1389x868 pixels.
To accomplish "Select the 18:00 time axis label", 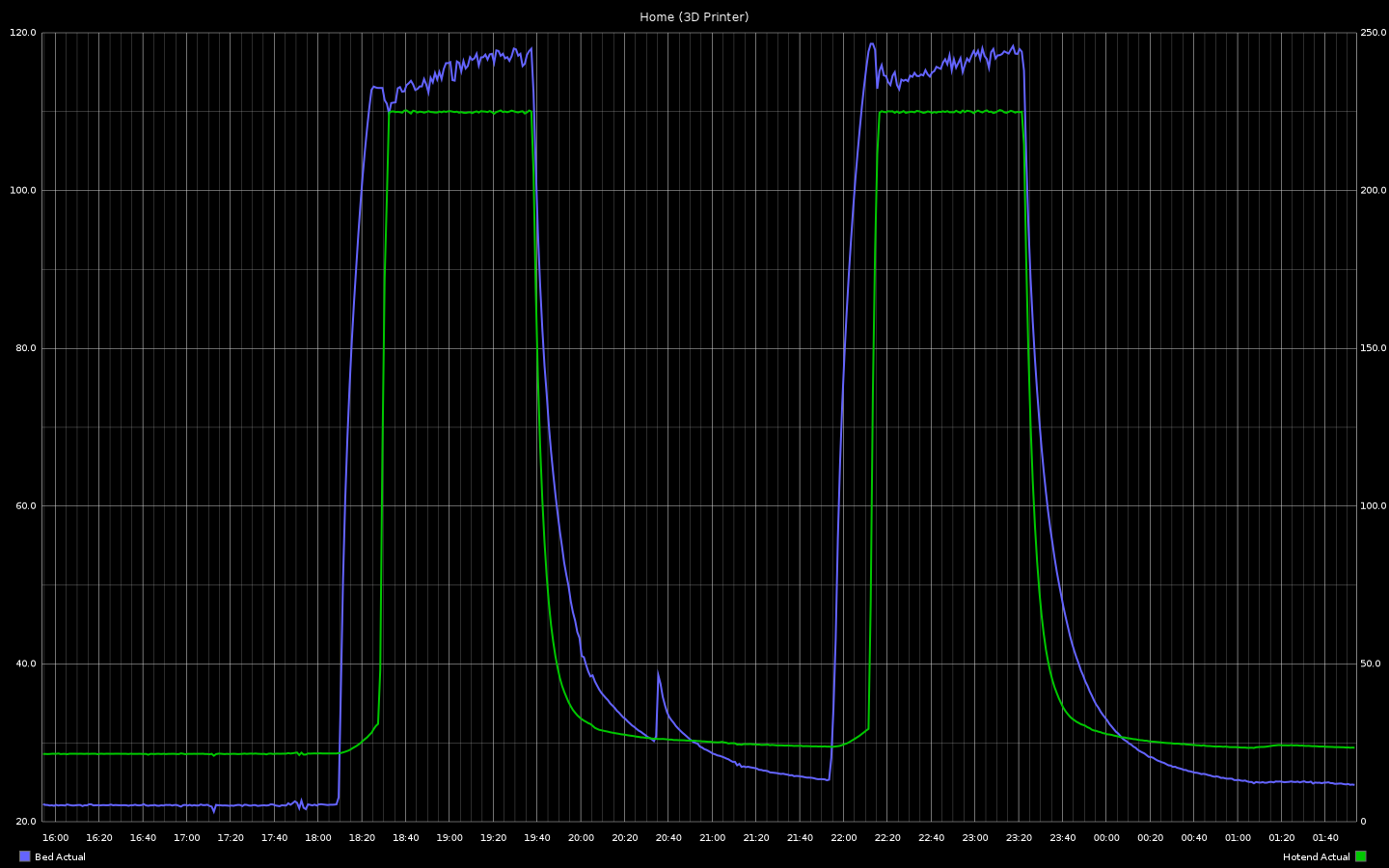I will [318, 838].
